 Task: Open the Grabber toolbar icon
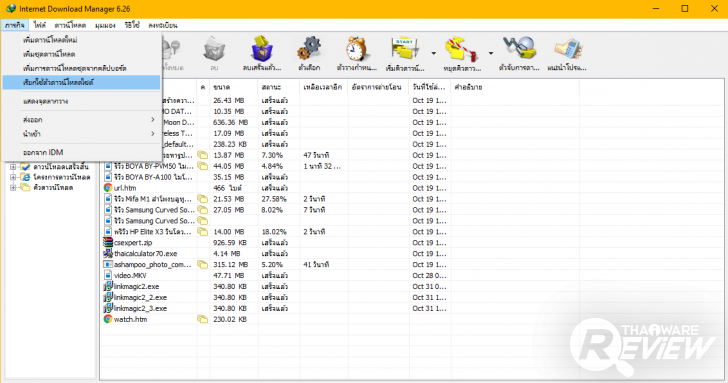click(519, 49)
